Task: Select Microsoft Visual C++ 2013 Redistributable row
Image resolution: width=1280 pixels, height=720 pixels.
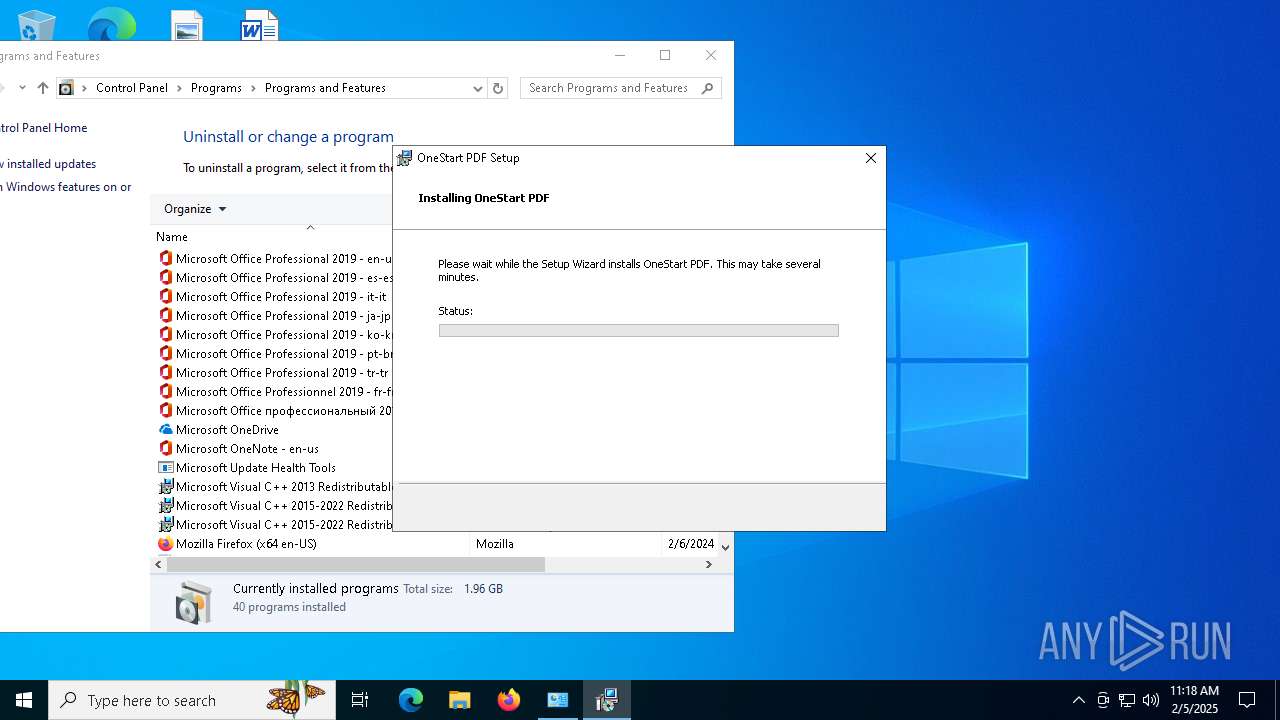Action: pos(274,487)
